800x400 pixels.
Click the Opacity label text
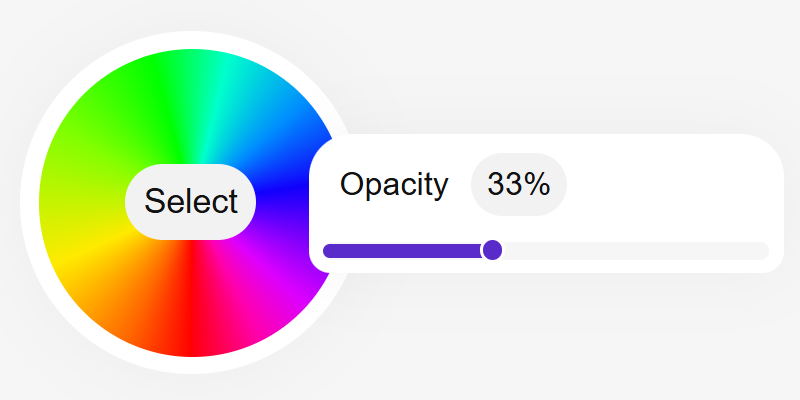[x=394, y=184]
